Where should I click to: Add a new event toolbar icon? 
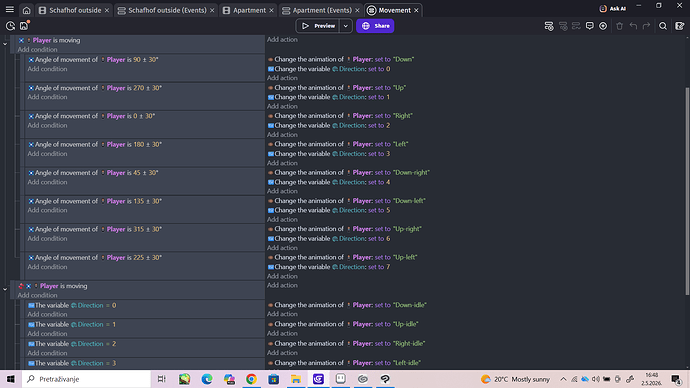549,26
